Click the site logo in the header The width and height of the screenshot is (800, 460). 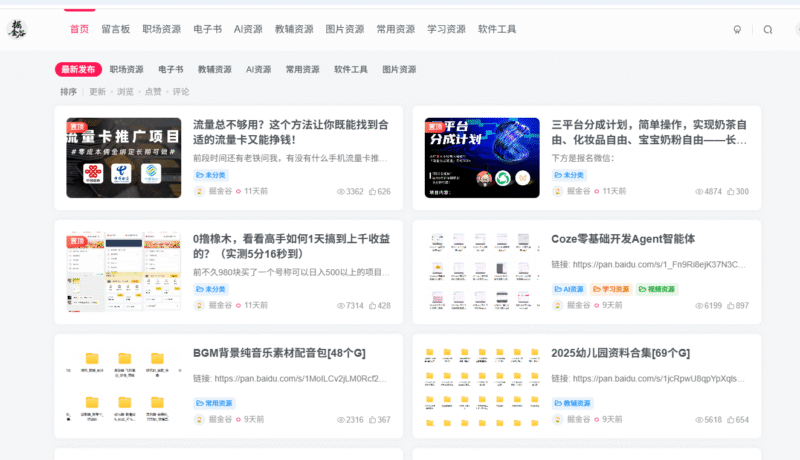(x=17, y=29)
